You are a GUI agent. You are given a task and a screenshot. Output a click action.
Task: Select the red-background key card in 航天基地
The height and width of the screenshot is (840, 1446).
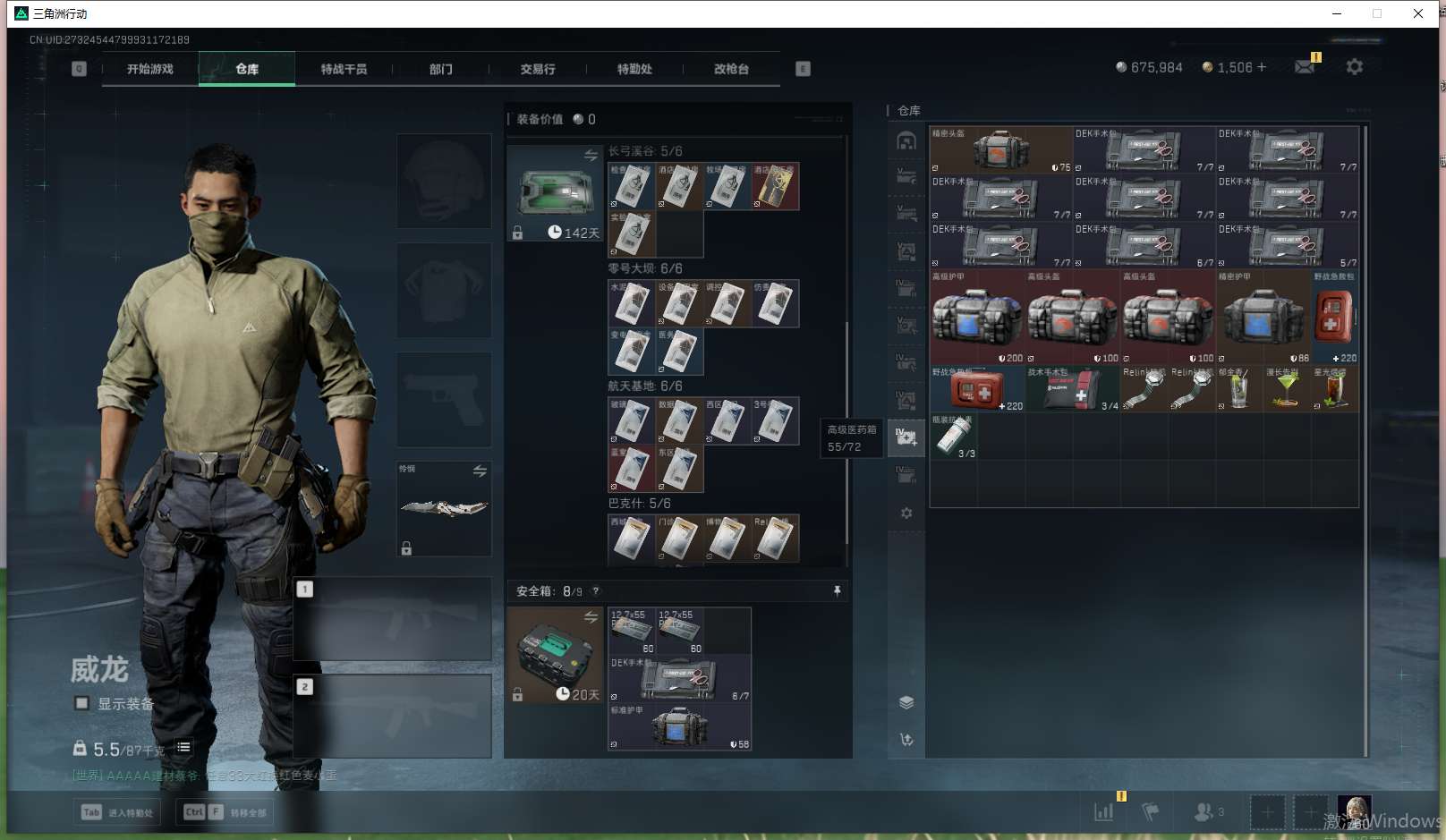(x=632, y=469)
